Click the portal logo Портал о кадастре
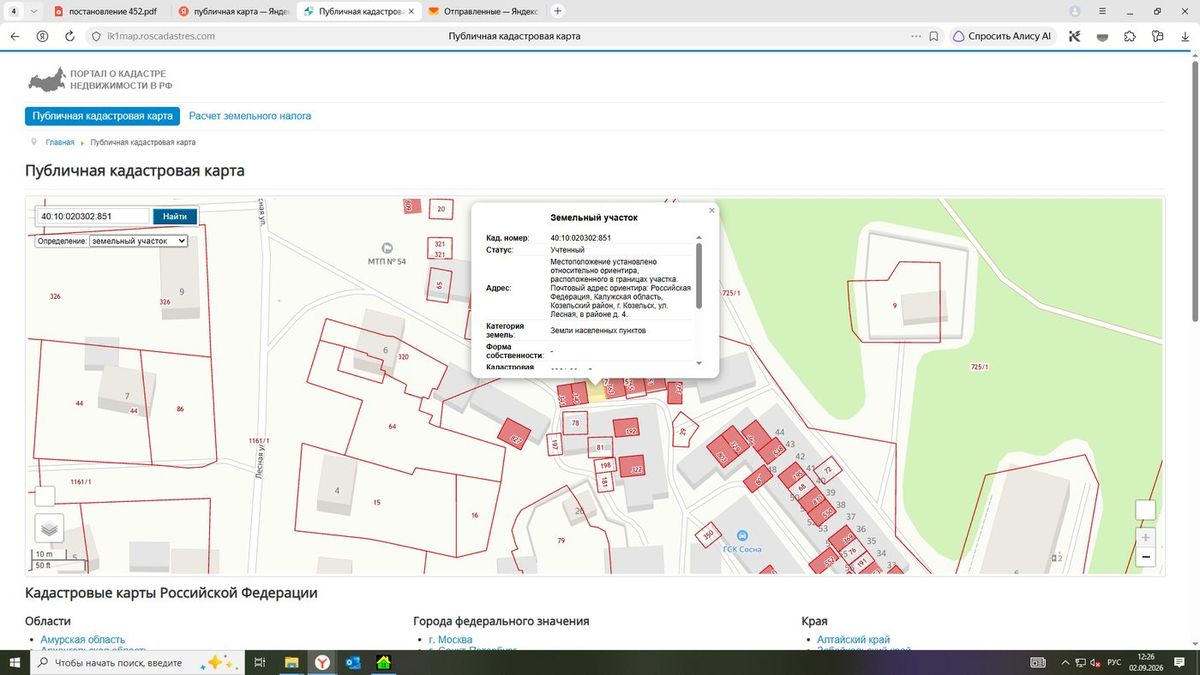The image size is (1200, 675). (x=99, y=80)
